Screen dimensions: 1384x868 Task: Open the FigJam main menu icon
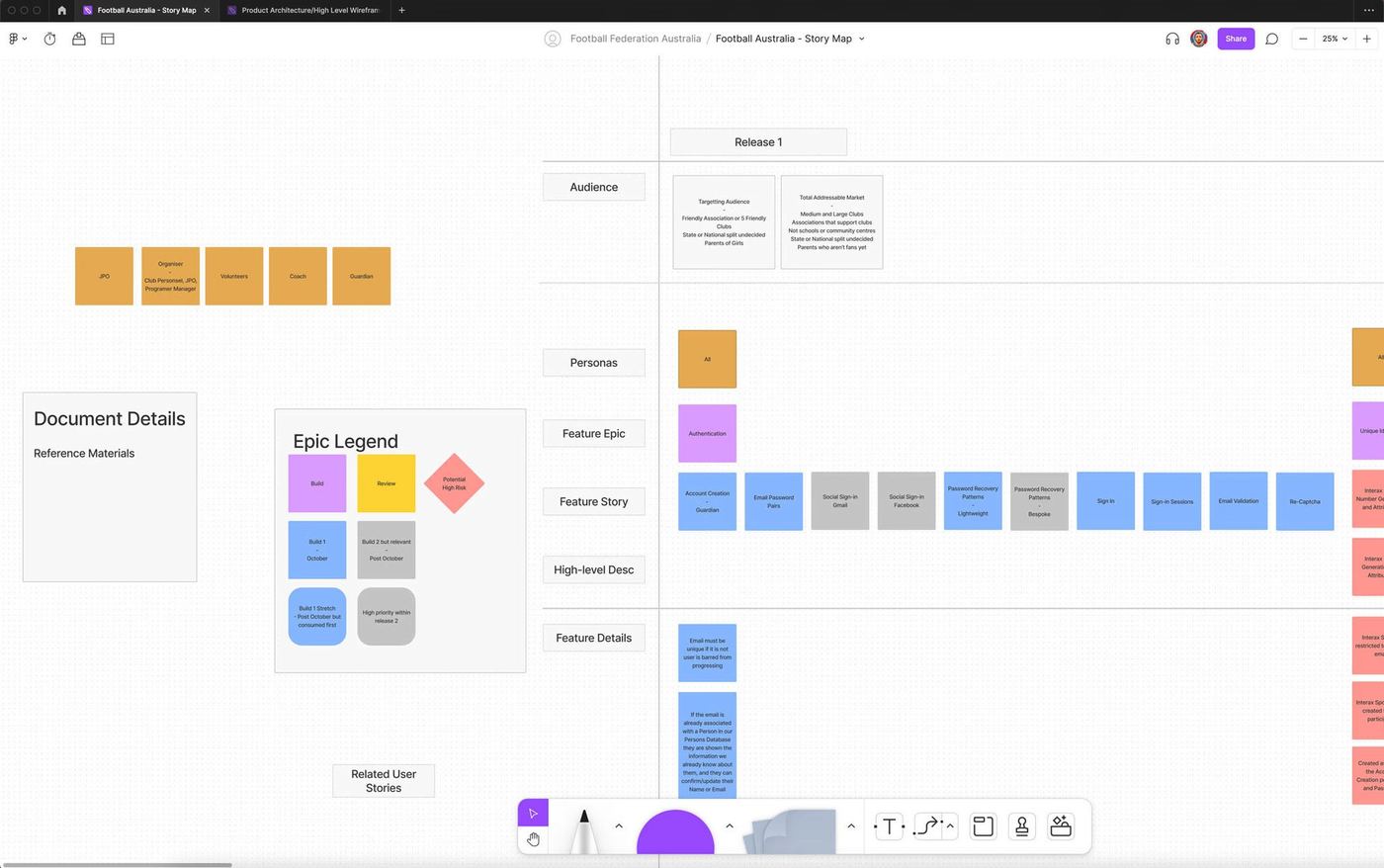point(17,39)
